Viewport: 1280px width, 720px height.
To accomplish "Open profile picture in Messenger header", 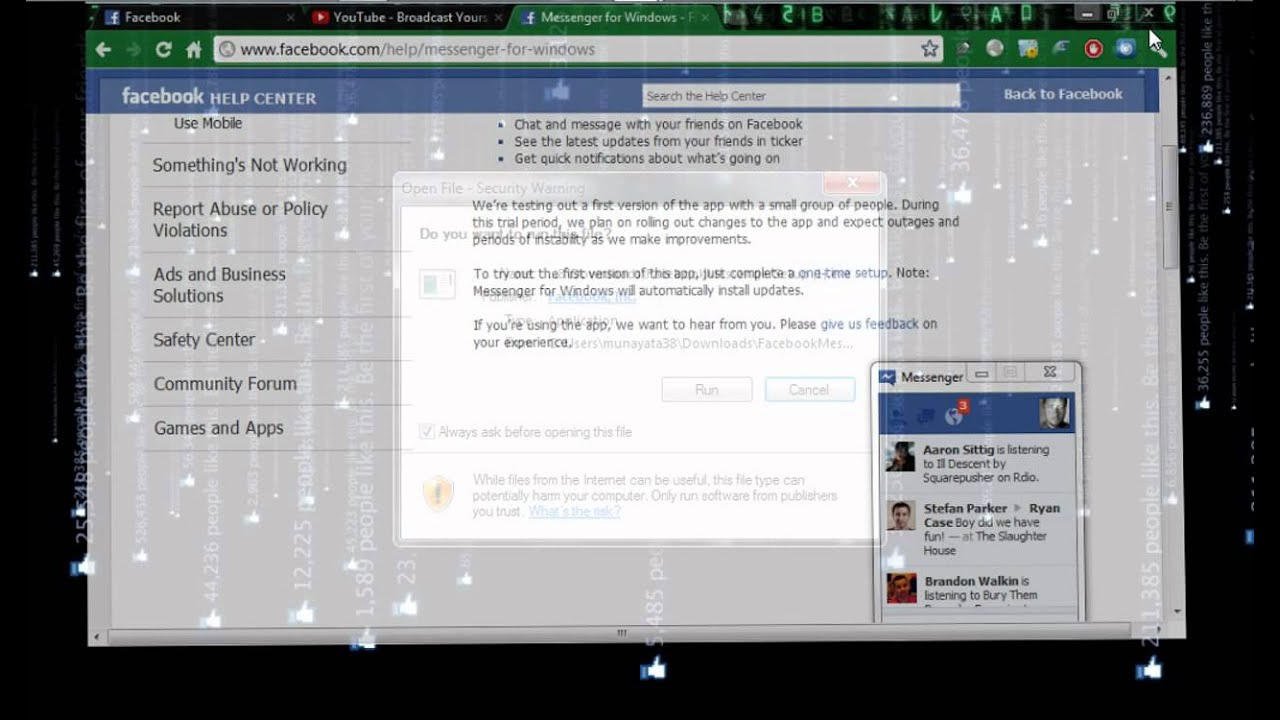I will (x=1054, y=413).
